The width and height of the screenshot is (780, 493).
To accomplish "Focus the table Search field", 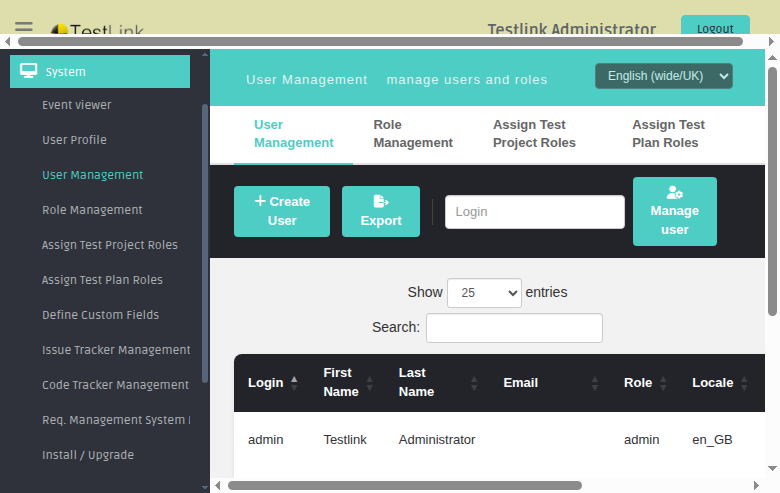I will pos(514,328).
